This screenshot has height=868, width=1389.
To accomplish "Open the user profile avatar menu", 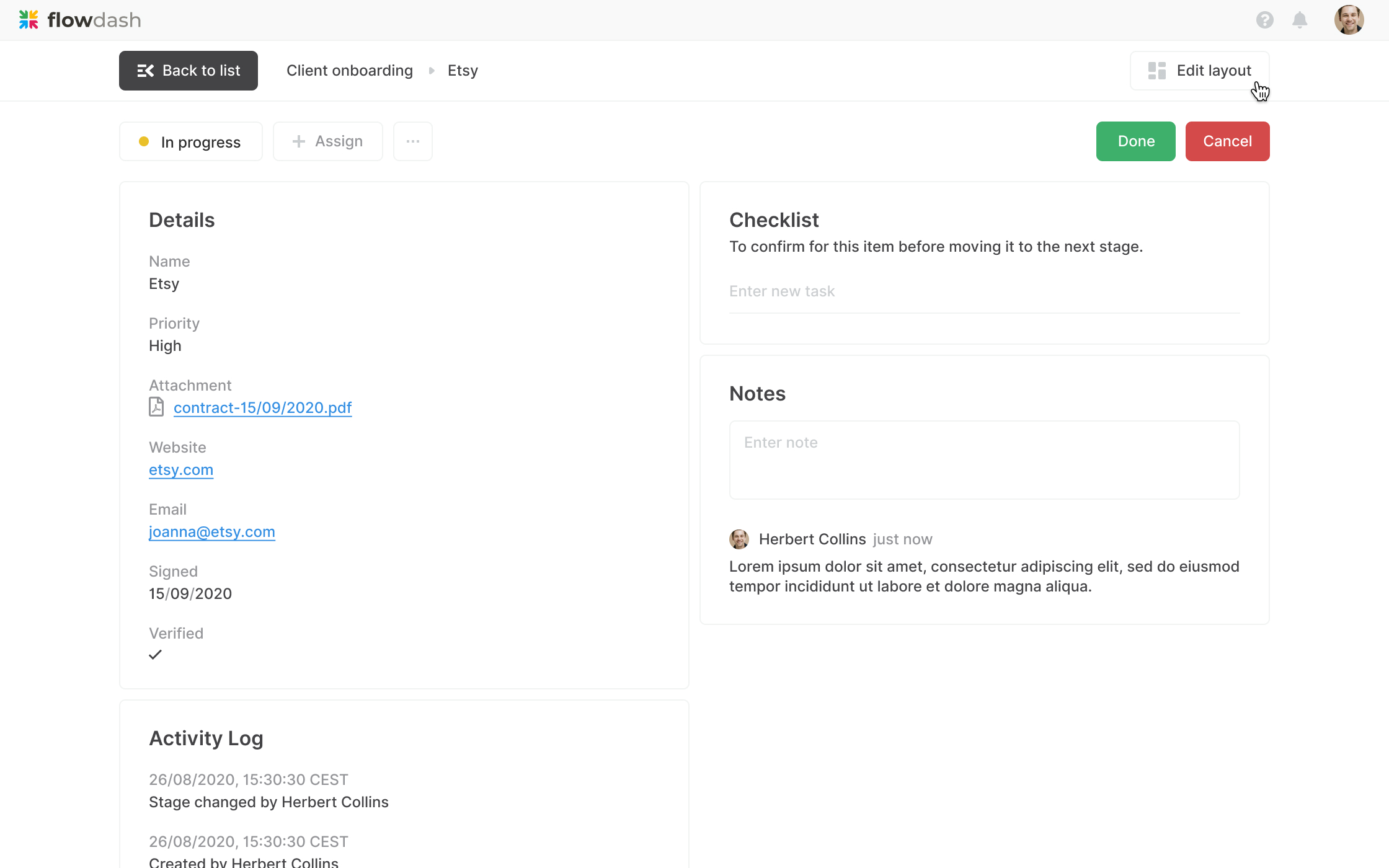I will (1349, 20).
